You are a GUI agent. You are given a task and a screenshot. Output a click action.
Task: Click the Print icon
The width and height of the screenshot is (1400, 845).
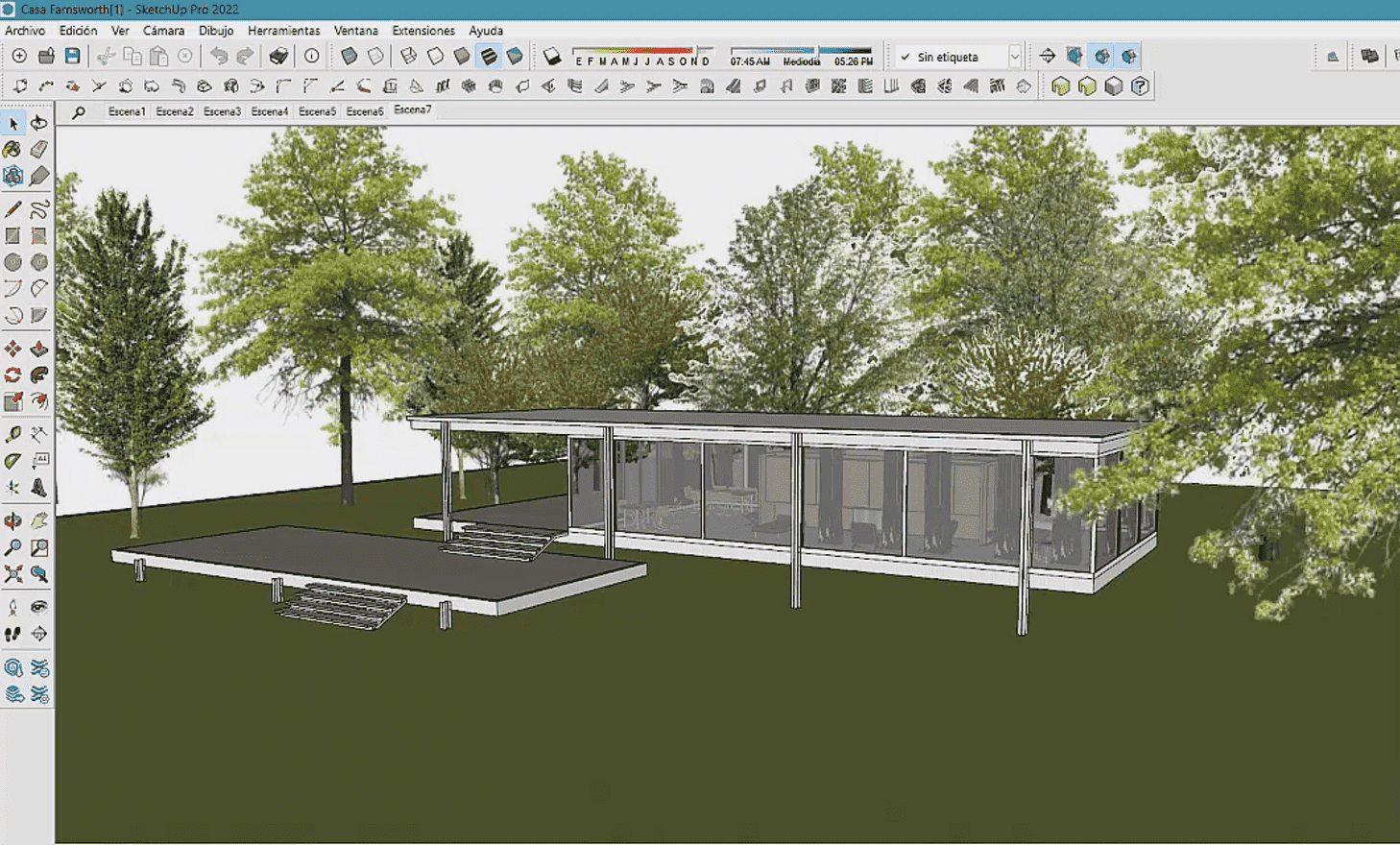coord(278,56)
